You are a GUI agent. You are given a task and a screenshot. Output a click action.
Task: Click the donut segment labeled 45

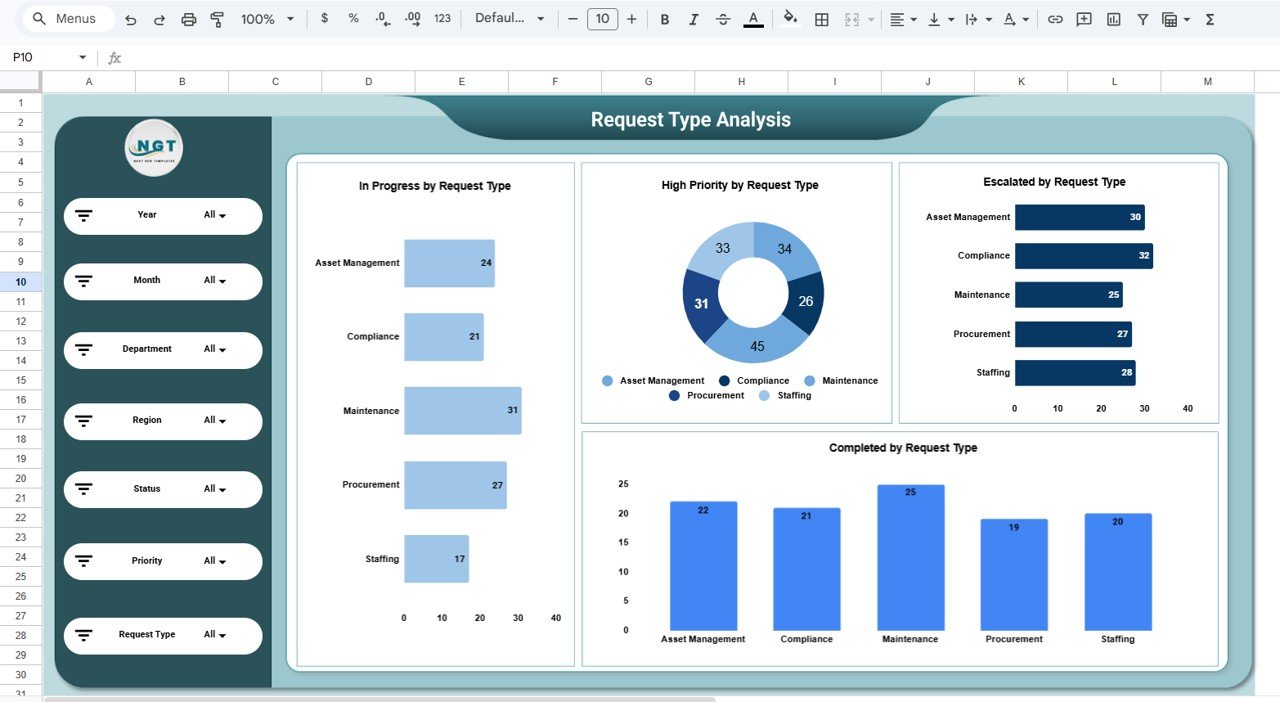click(756, 346)
